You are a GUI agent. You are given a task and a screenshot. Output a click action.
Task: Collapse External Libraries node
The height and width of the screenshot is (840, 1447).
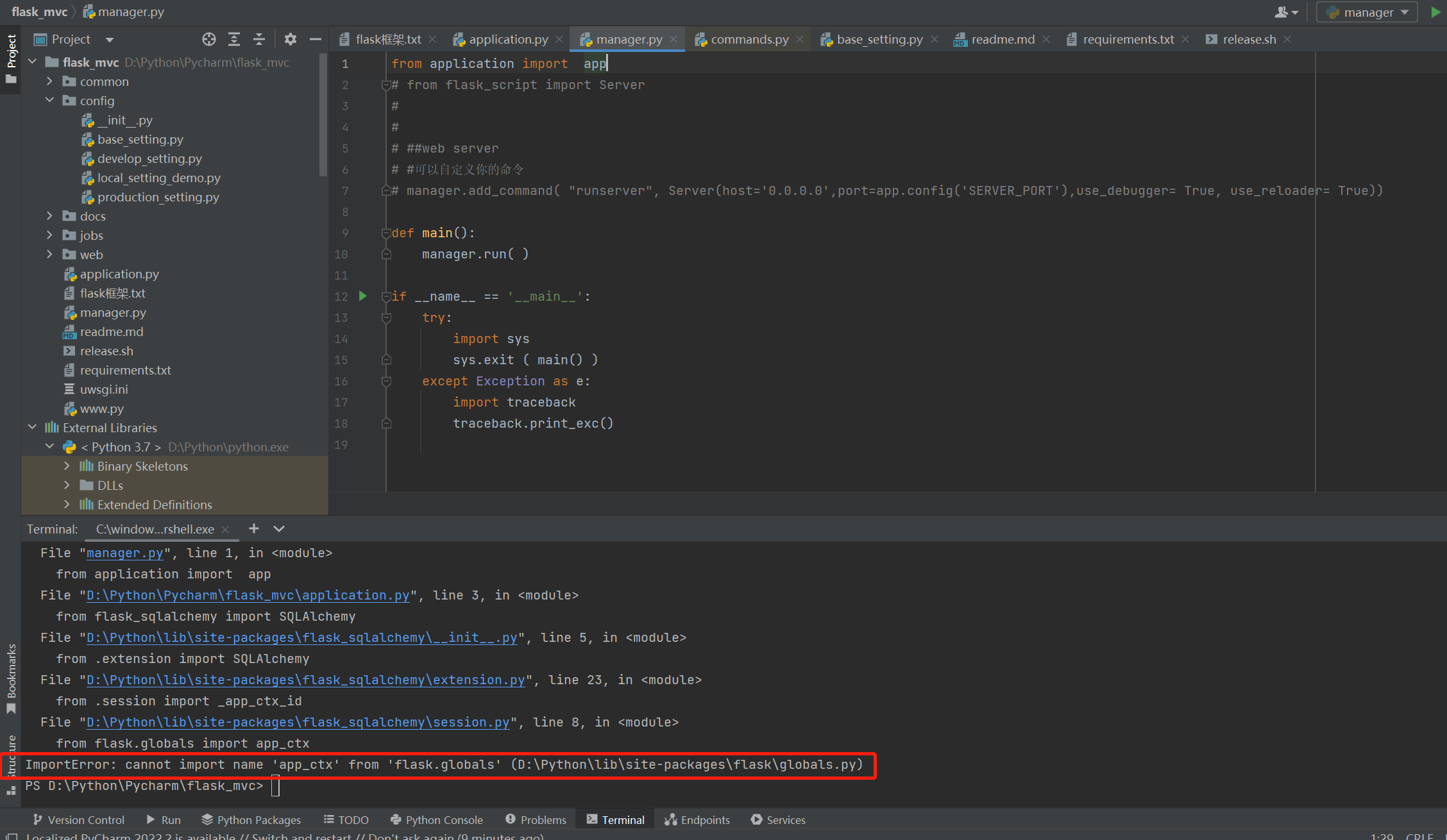click(x=32, y=428)
